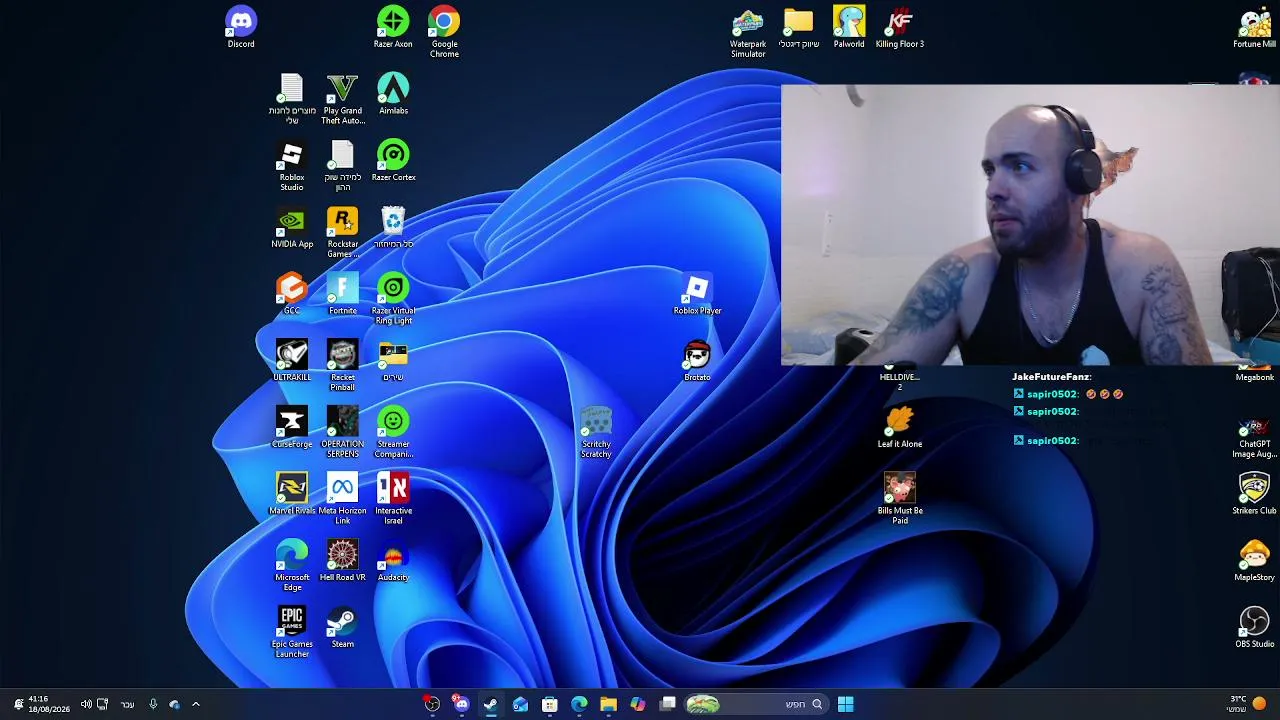Open the CurseForge desktop shortcut
Image resolution: width=1280 pixels, height=720 pixels.
tap(292, 428)
